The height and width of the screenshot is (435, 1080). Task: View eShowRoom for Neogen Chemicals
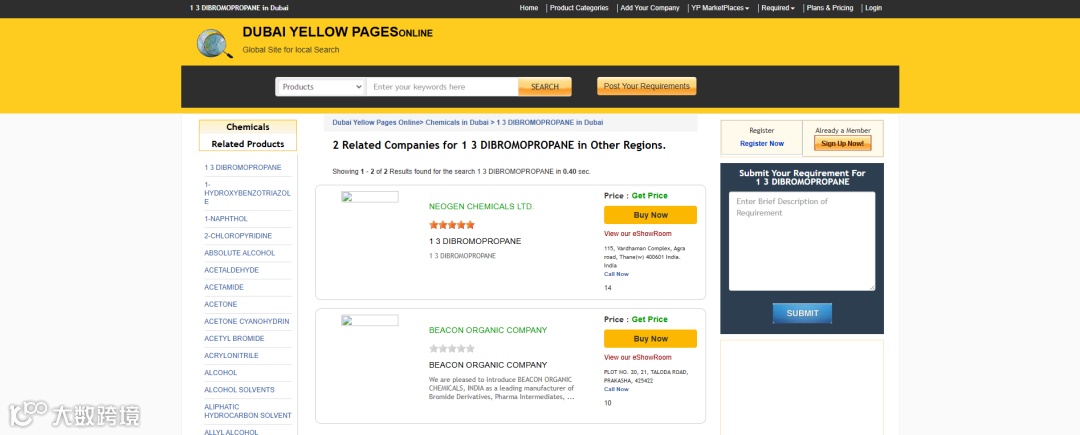pyautogui.click(x=638, y=234)
